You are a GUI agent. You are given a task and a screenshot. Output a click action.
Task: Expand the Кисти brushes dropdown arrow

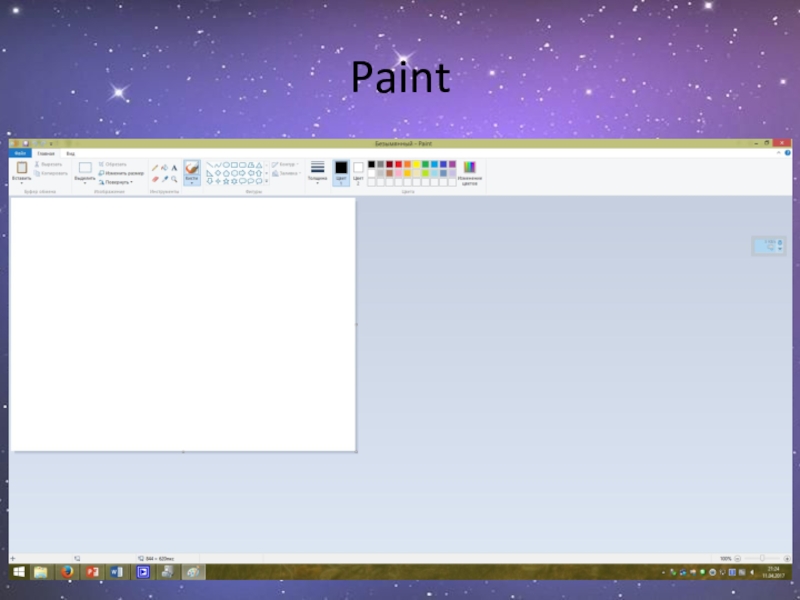[x=192, y=183]
